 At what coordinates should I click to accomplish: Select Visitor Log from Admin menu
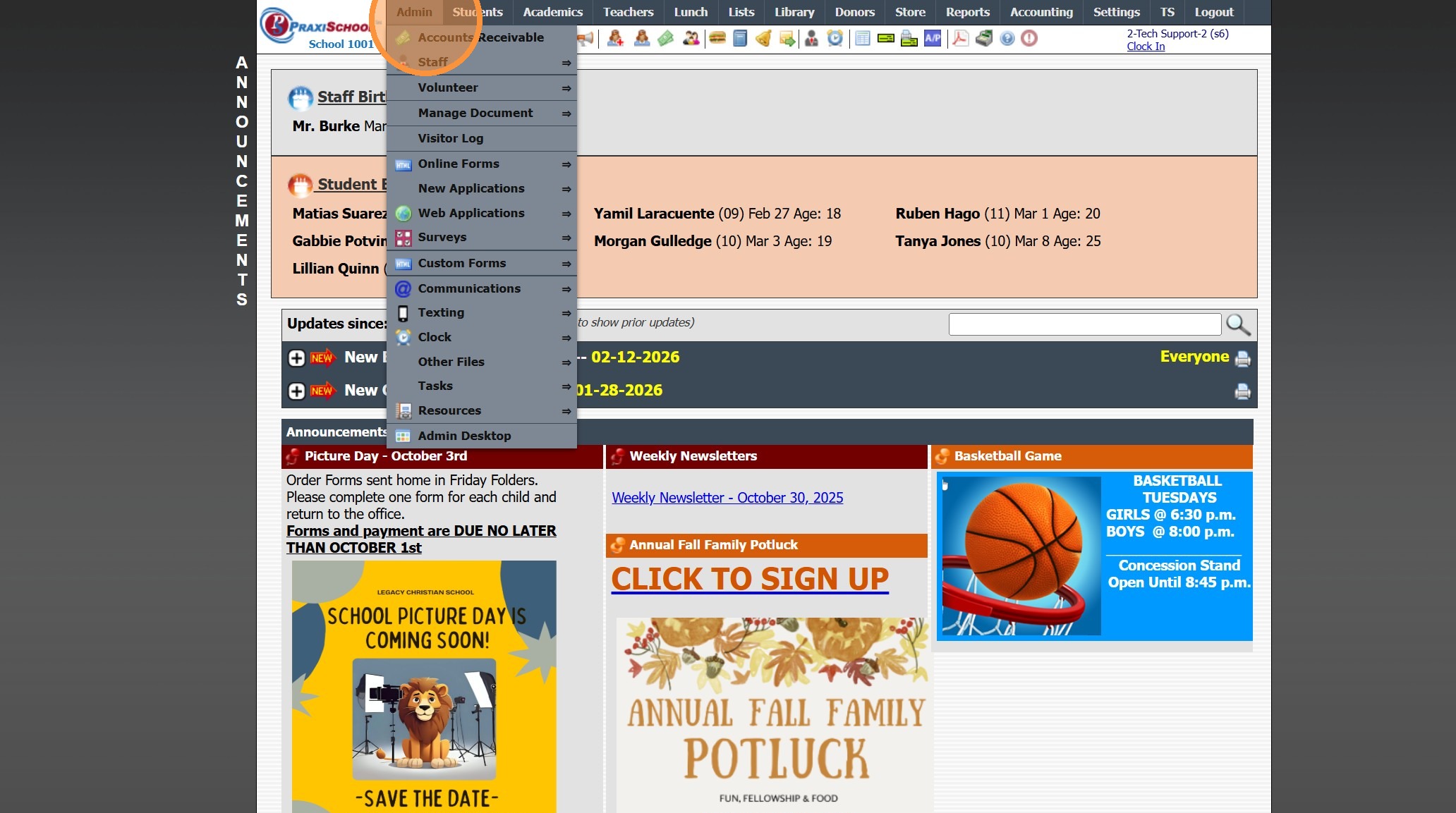[450, 138]
